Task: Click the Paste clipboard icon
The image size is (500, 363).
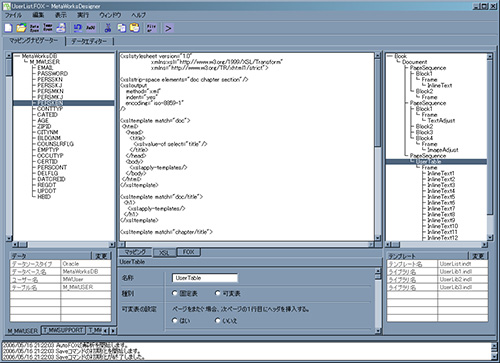Action: point(135,28)
